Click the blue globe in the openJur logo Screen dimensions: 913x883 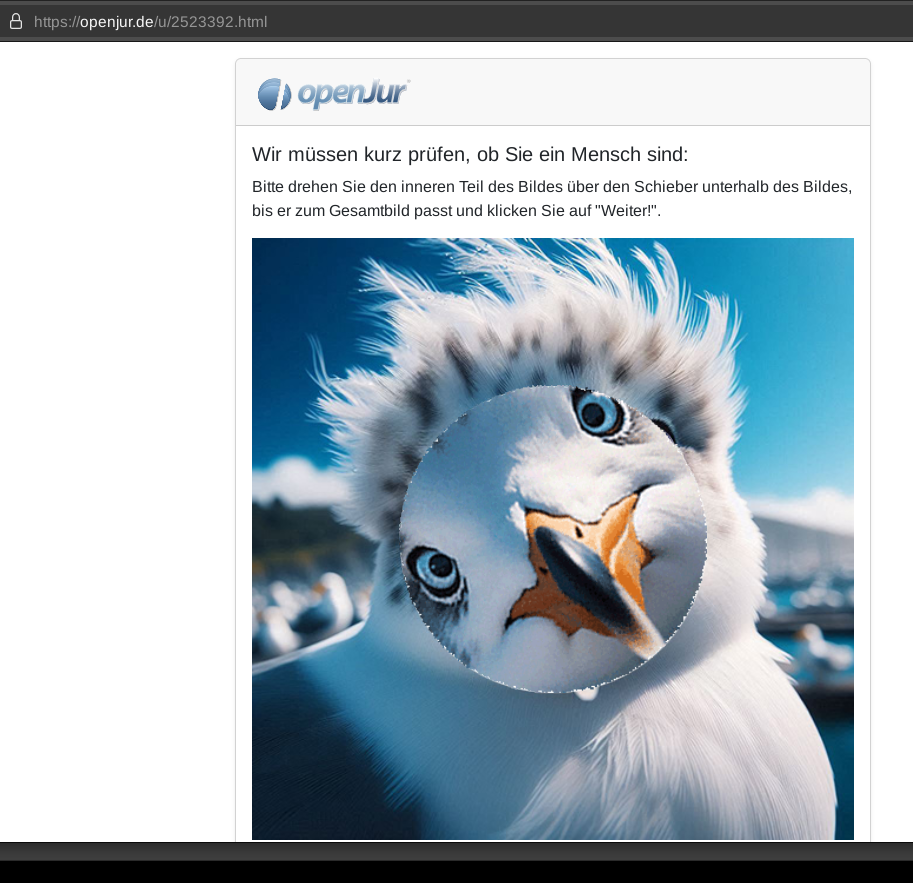pyautogui.click(x=273, y=94)
